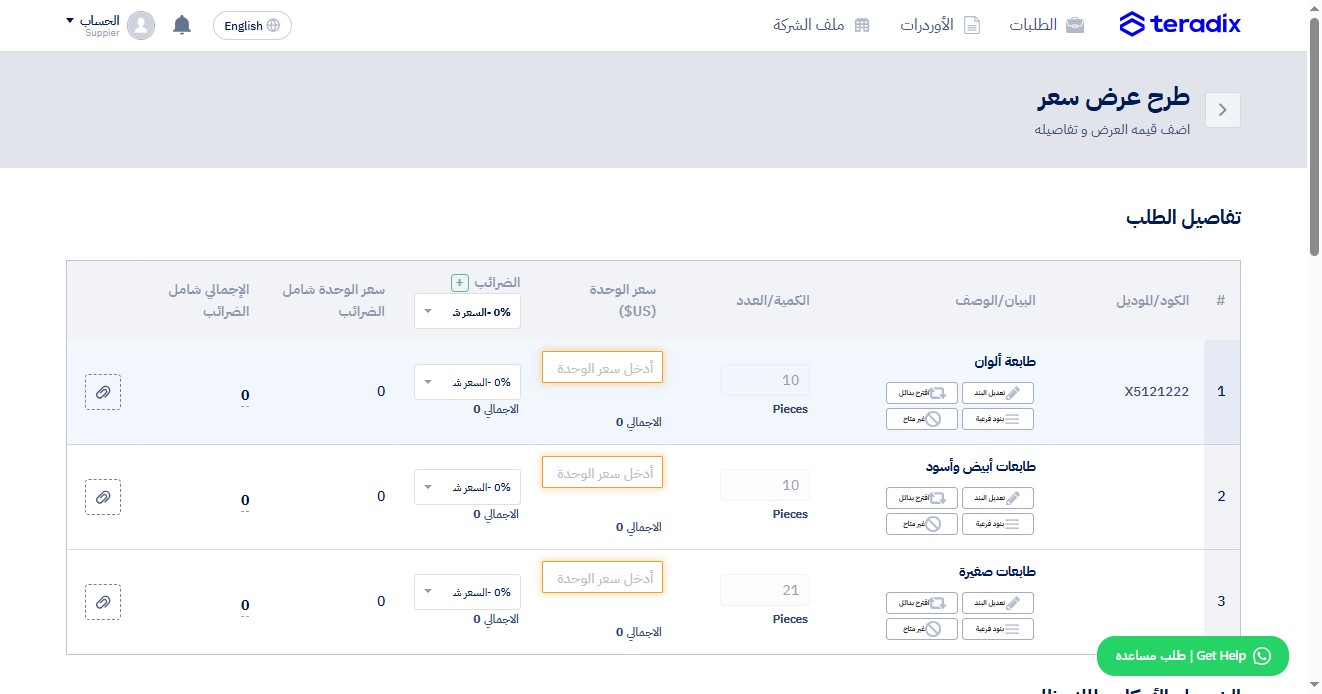Click اقترح بدائل button for طابعات صغيرة

click(x=922, y=603)
